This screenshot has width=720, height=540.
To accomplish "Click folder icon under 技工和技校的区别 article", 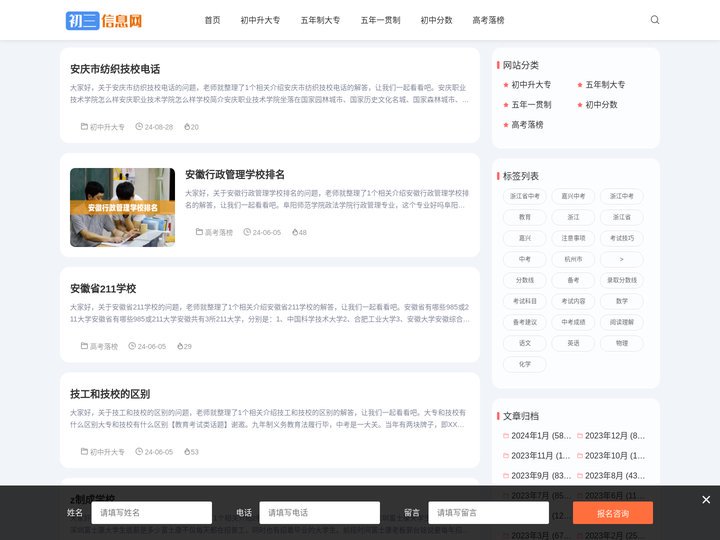I will tap(84, 451).
